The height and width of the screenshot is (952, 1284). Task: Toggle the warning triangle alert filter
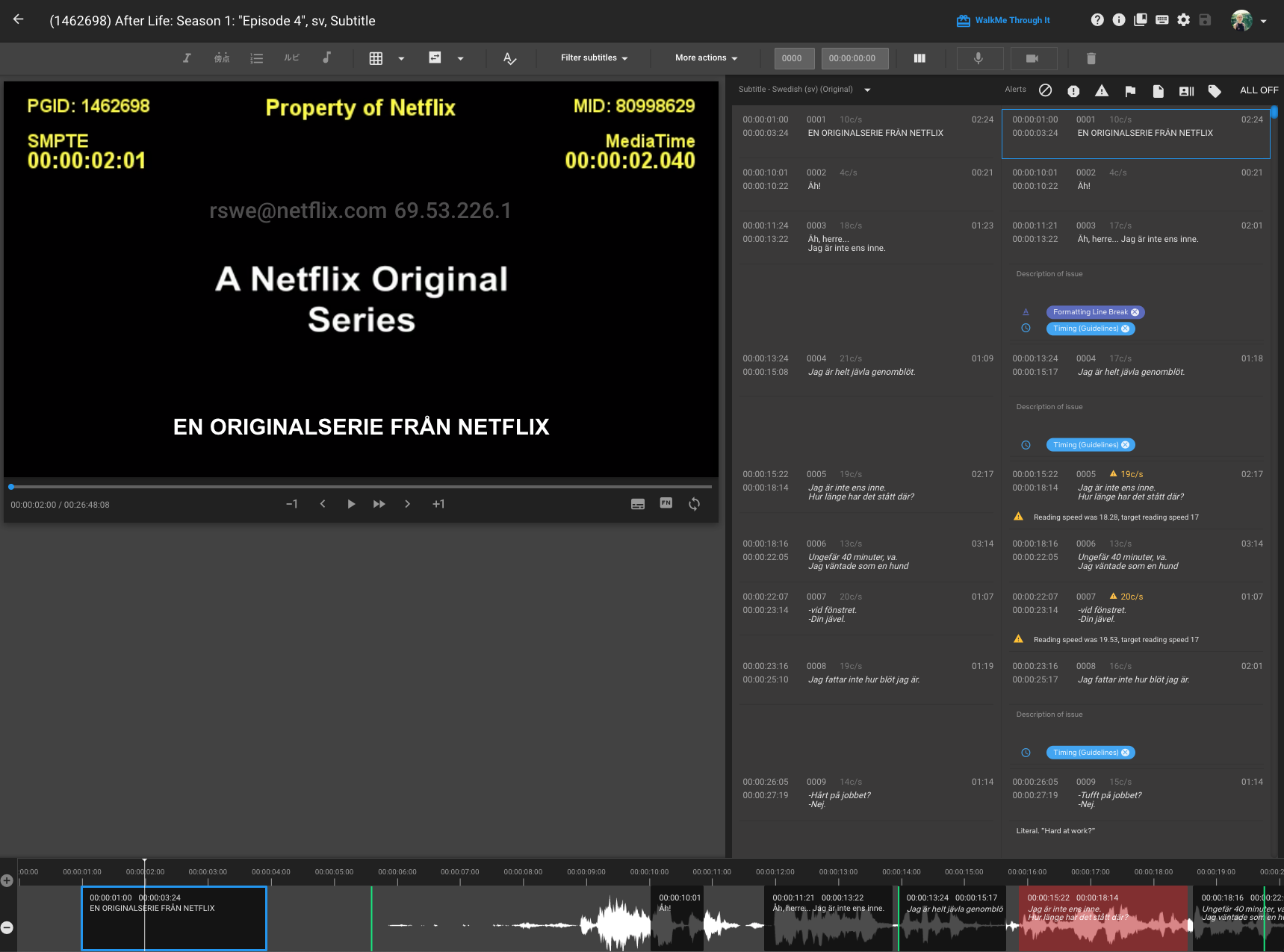point(1102,90)
